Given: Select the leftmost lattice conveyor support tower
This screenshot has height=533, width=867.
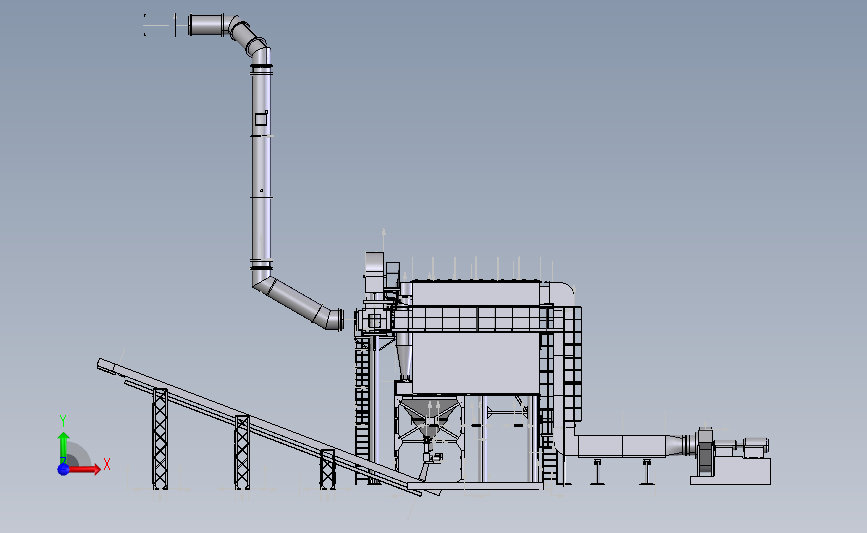Looking at the screenshot, I should pyautogui.click(x=160, y=438).
